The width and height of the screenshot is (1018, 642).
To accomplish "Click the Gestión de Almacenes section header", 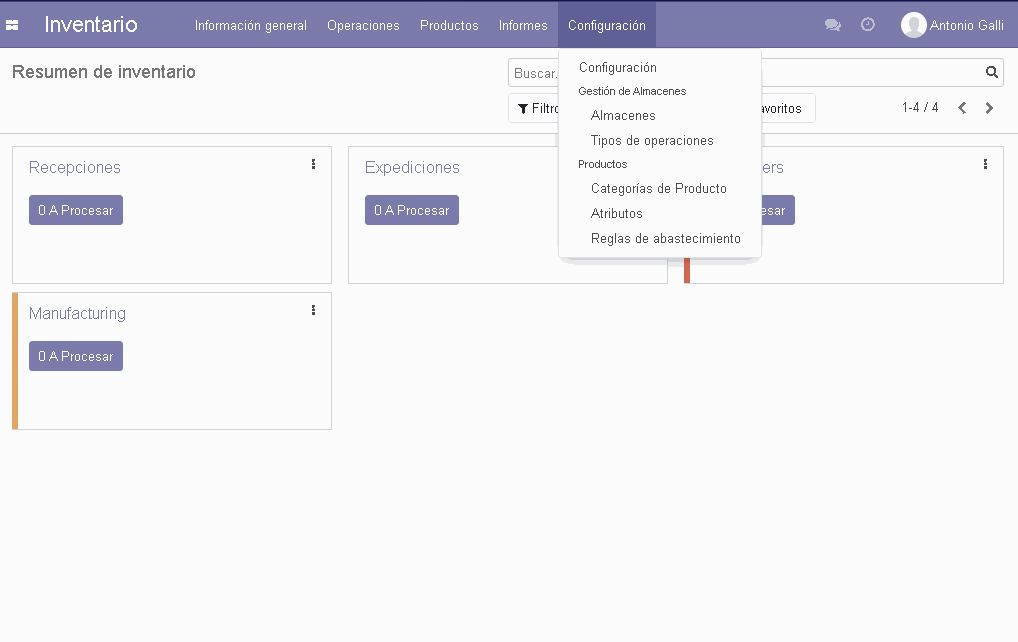I will point(632,92).
